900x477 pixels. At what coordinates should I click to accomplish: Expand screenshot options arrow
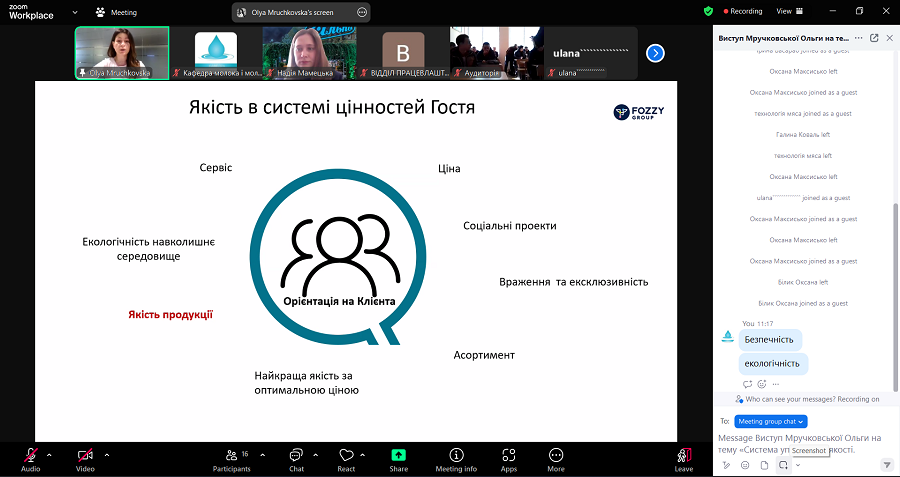point(798,465)
